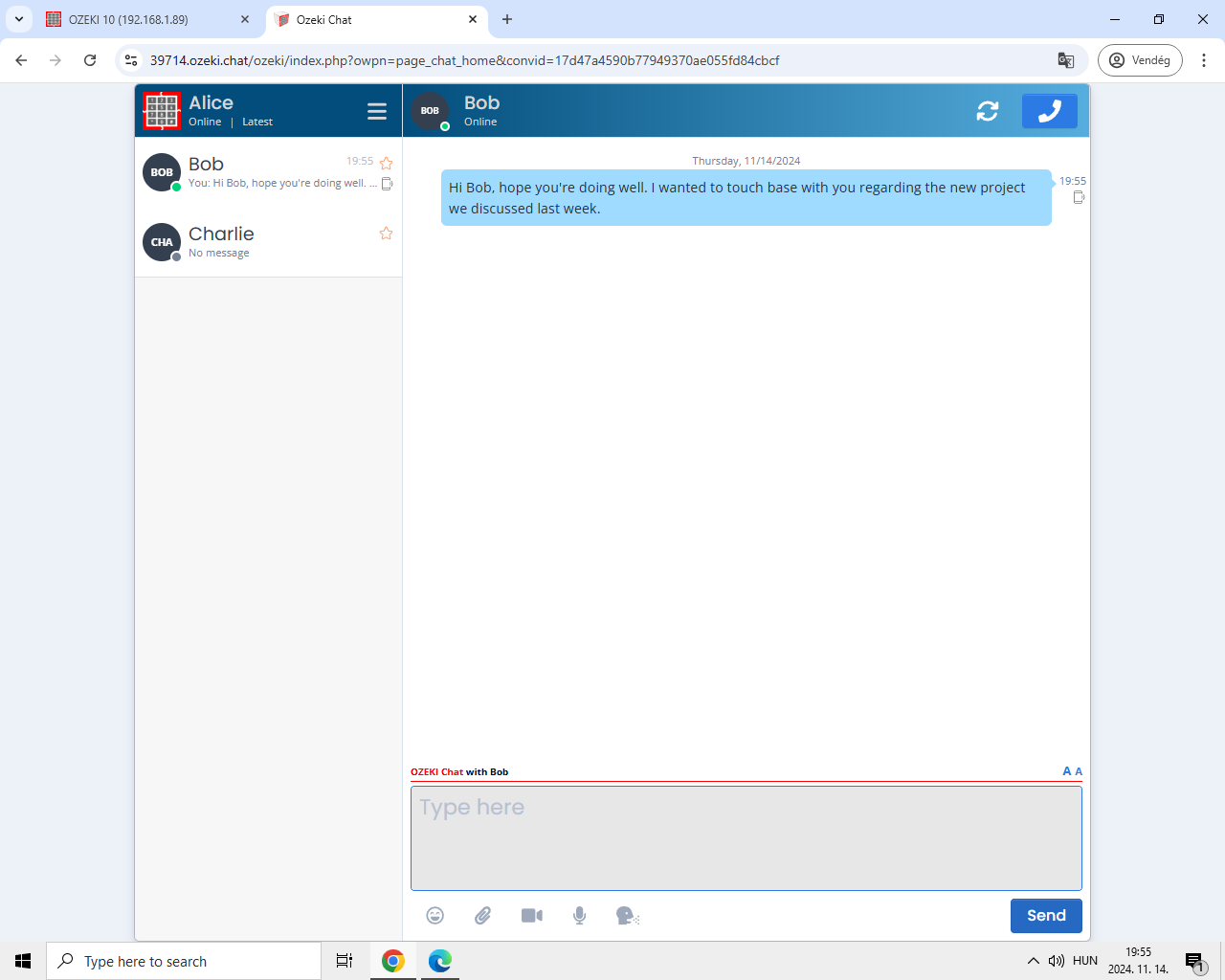Click Charlie's CHA avatar in the contact list
This screenshot has width=1225, height=980.
[162, 242]
